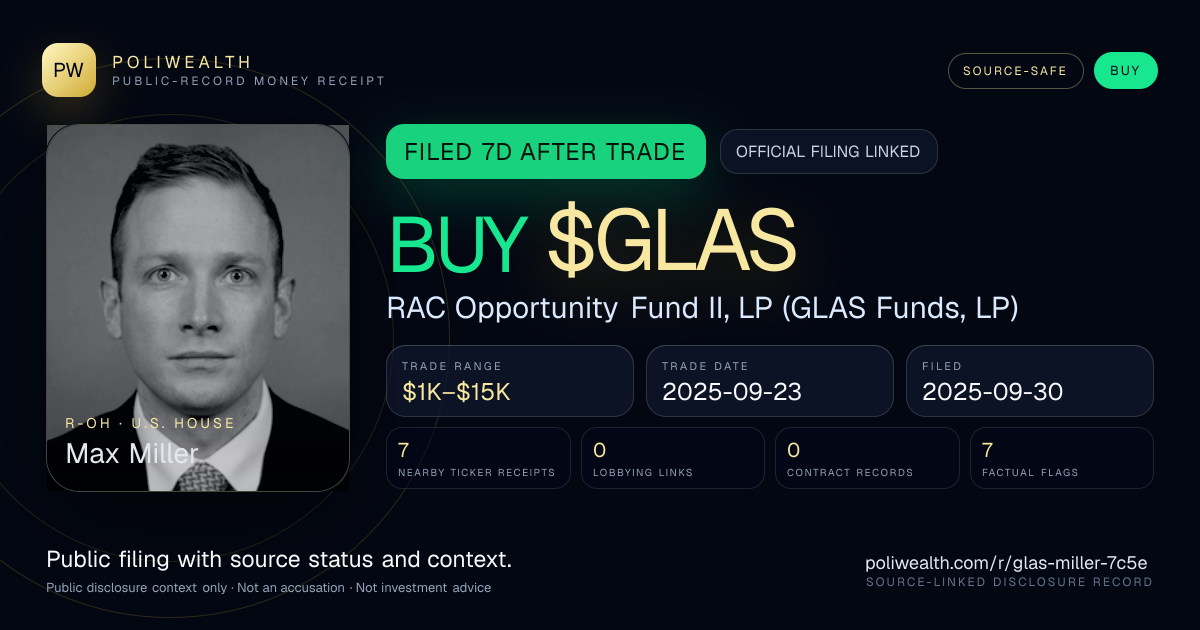
Task: Select the Trade Range $1K–$15K card
Action: click(510, 381)
